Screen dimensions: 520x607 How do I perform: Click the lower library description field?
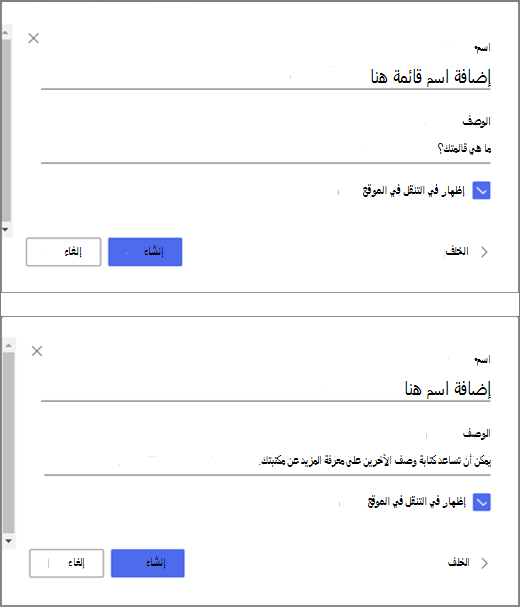pyautogui.click(x=267, y=461)
